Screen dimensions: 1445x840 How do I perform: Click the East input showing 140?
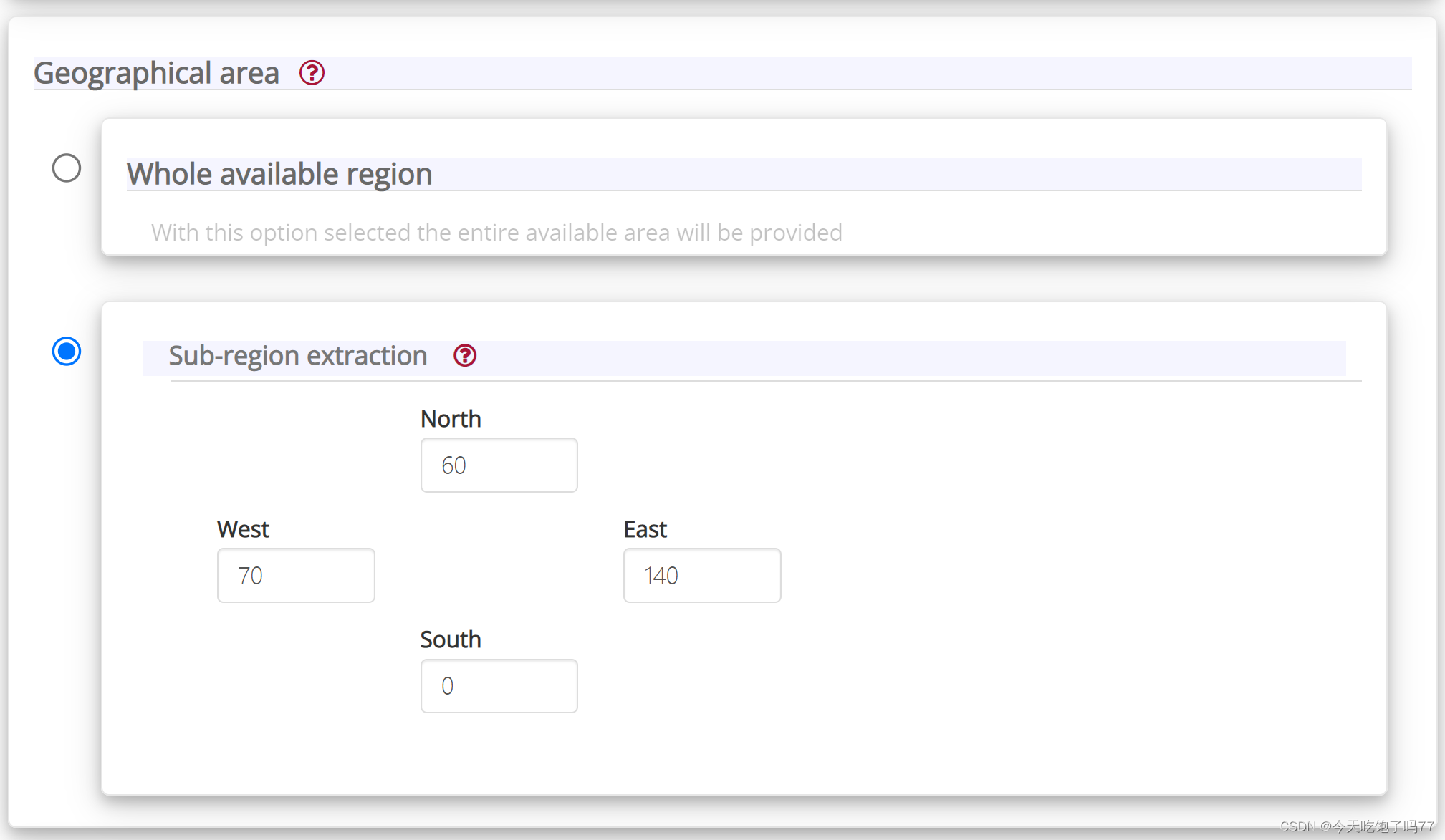[701, 575]
